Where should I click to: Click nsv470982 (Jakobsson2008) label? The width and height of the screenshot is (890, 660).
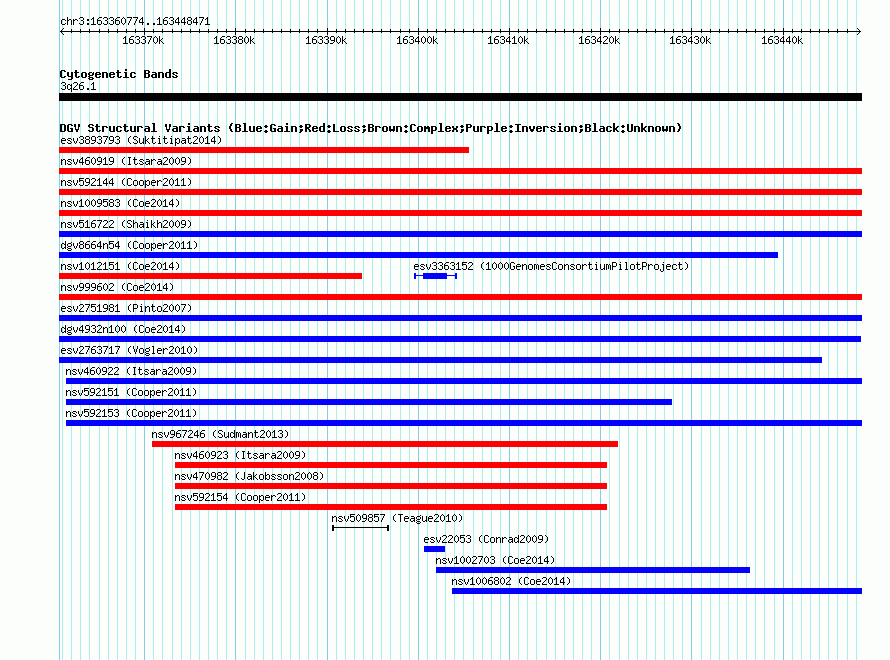tap(249, 476)
